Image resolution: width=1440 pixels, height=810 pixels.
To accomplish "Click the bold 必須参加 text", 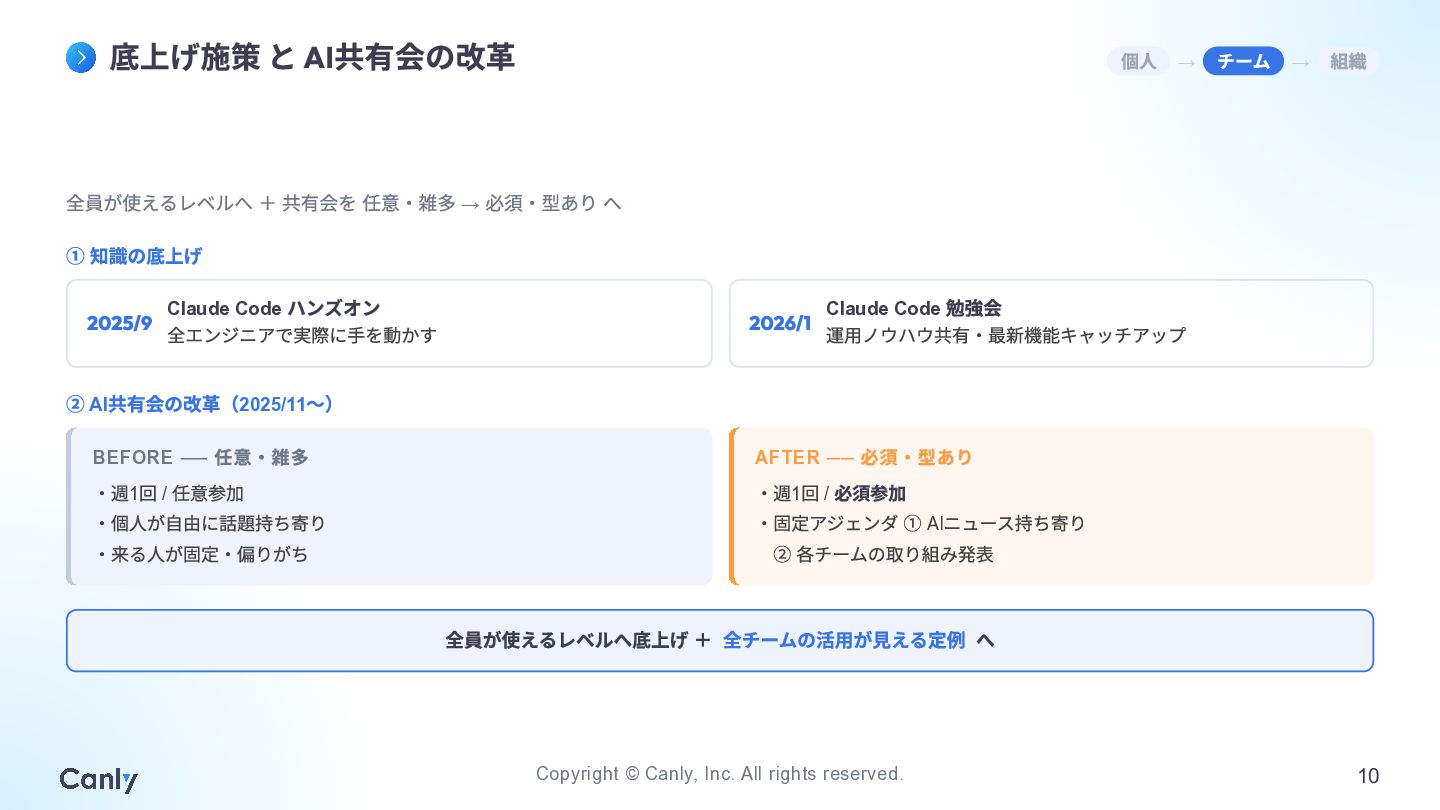I will click(870, 493).
